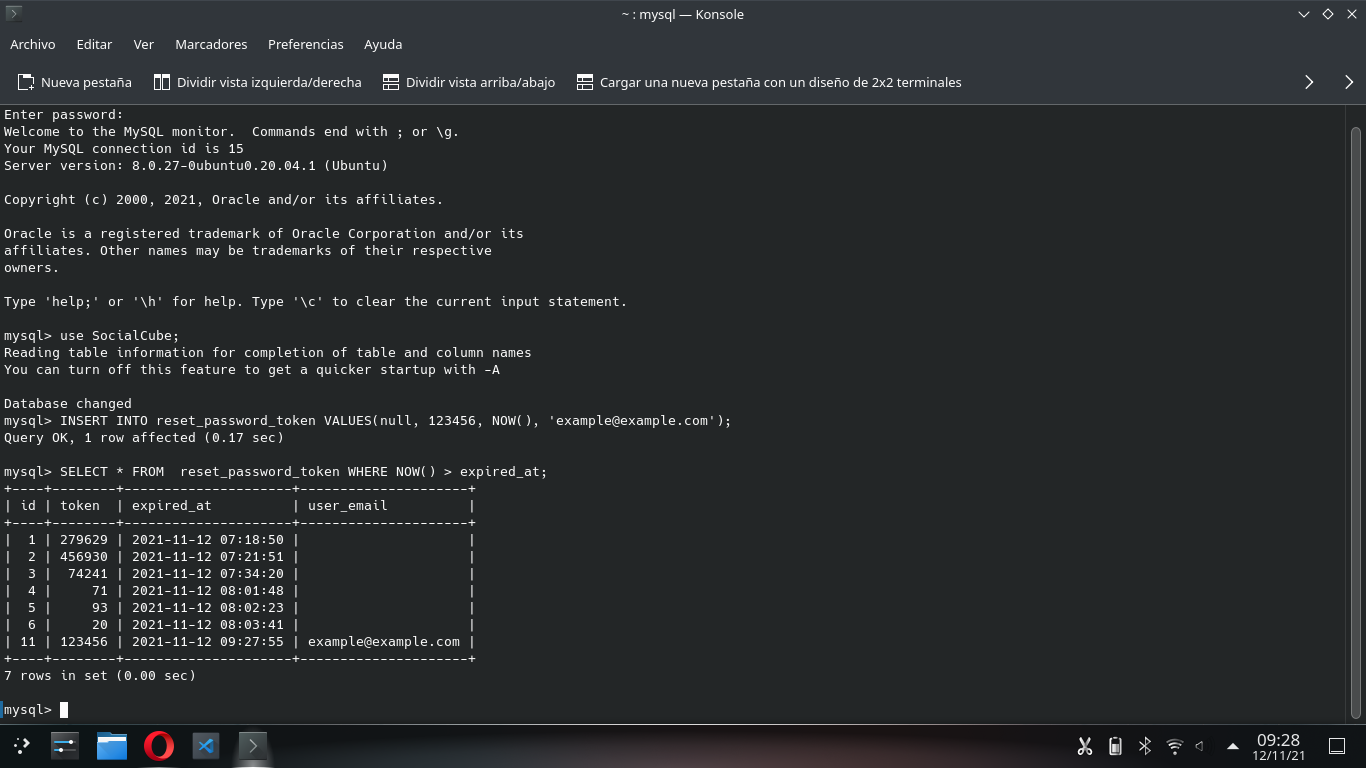
Task: Click '7 rows in set (0.00 sec)' text
Action: click(x=100, y=675)
